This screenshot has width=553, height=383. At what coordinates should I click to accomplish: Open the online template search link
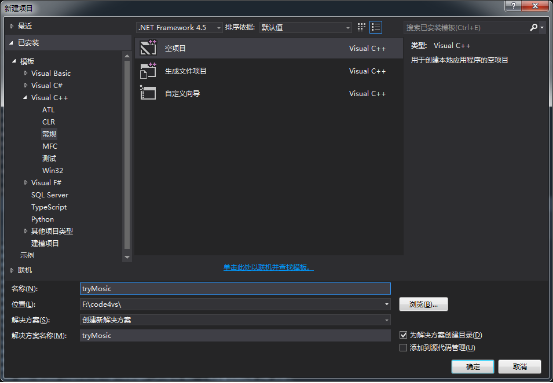click(x=268, y=267)
